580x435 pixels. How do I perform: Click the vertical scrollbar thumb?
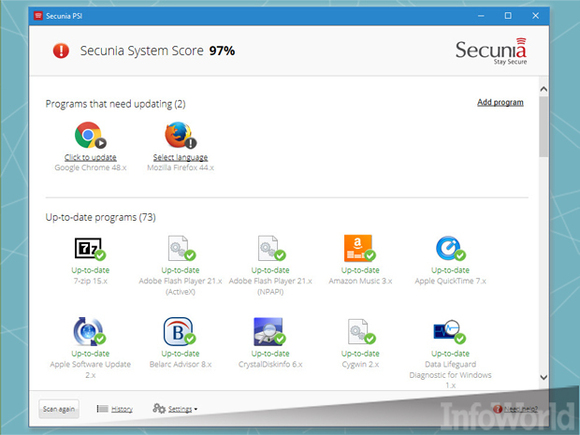[x=543, y=127]
